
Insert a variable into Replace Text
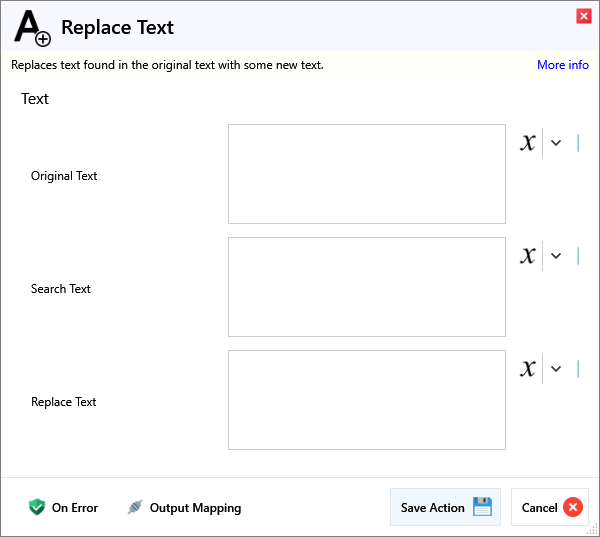(528, 369)
